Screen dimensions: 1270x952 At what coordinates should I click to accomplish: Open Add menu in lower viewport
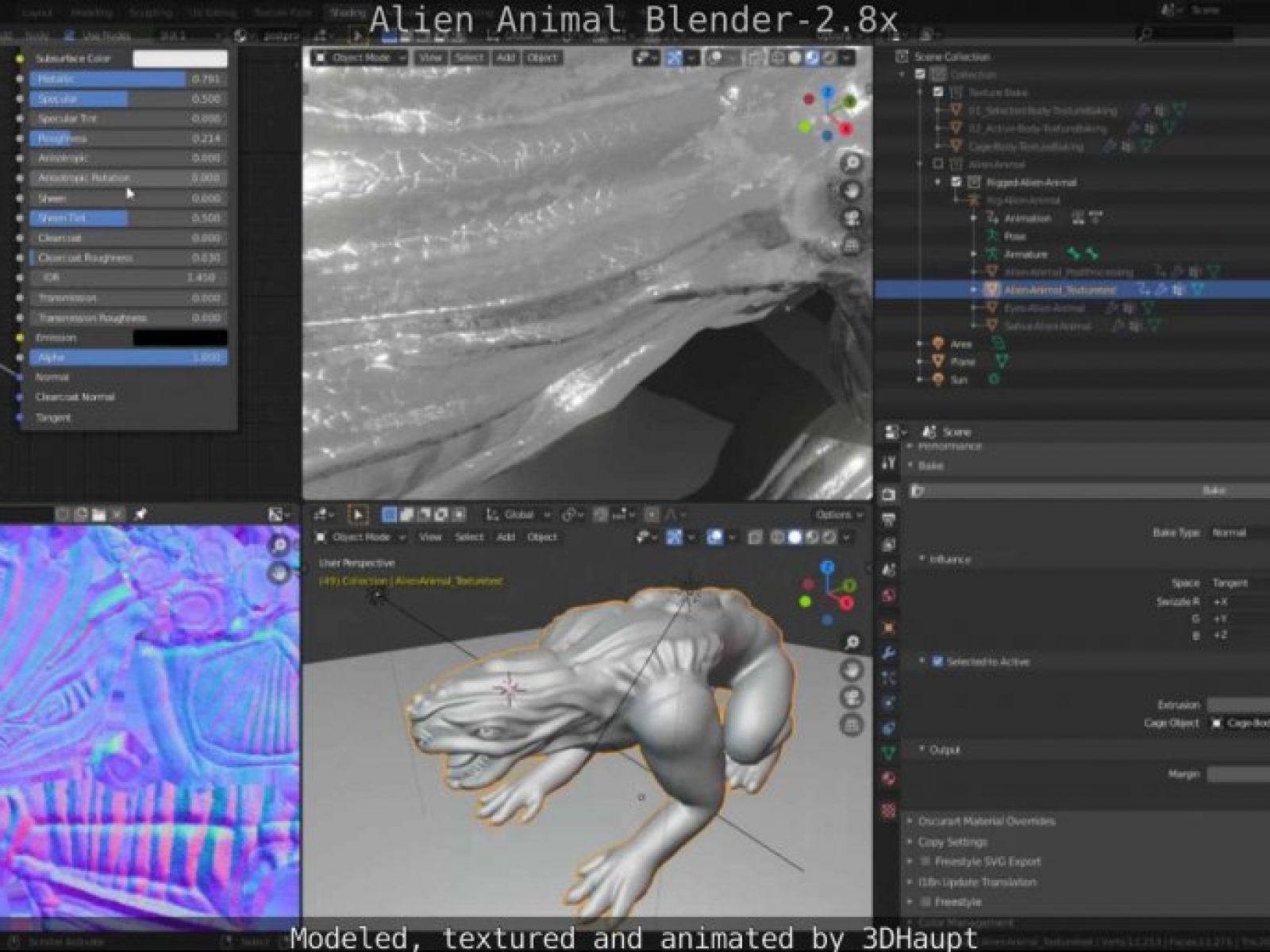pyautogui.click(x=506, y=537)
